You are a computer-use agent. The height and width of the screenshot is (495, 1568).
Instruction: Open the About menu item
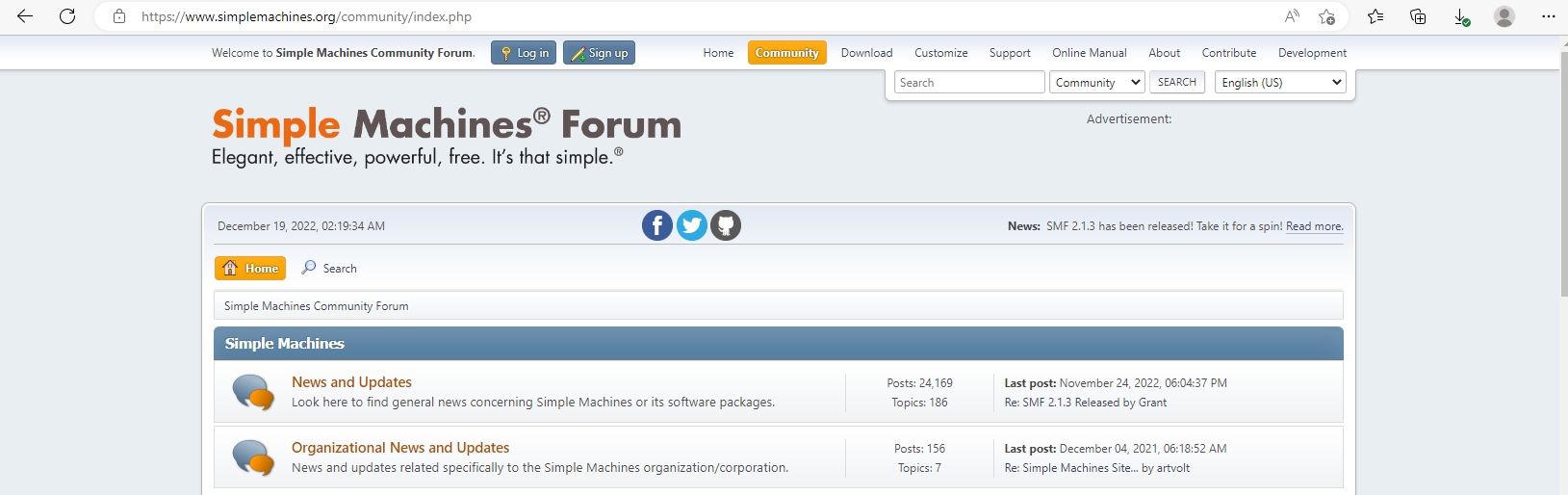point(1165,53)
